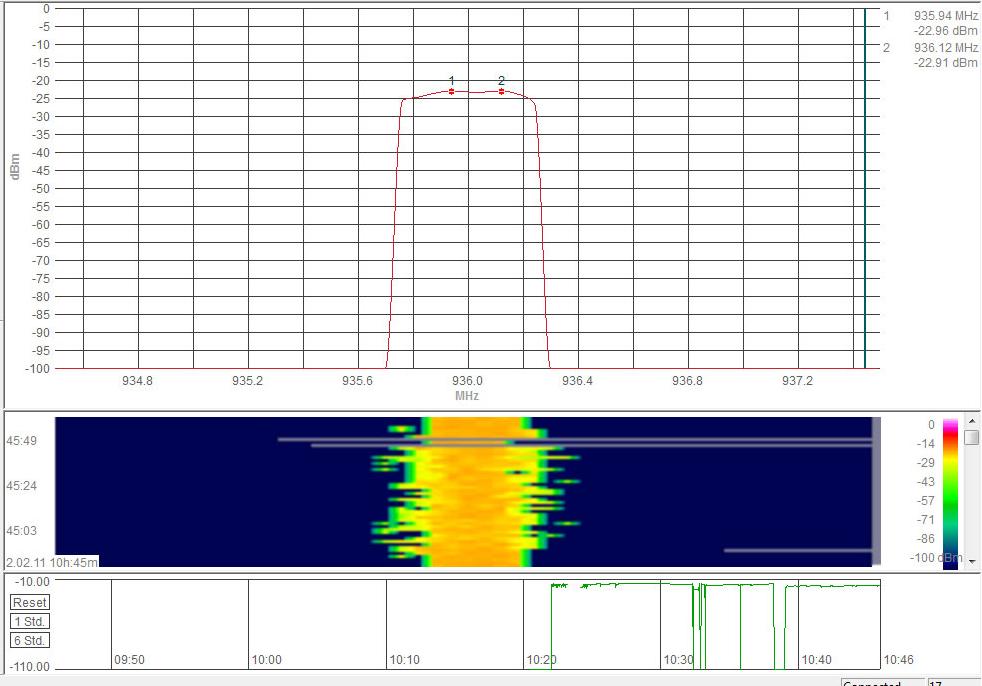The height and width of the screenshot is (686, 982).
Task: Click marker 1 level readout -22.96 dBm
Action: pyautogui.click(x=945, y=31)
